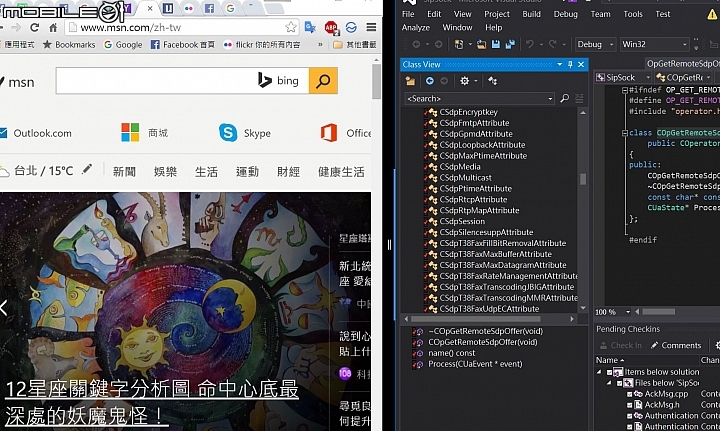
Task: Click the Save toolbar icon
Action: click(x=495, y=44)
